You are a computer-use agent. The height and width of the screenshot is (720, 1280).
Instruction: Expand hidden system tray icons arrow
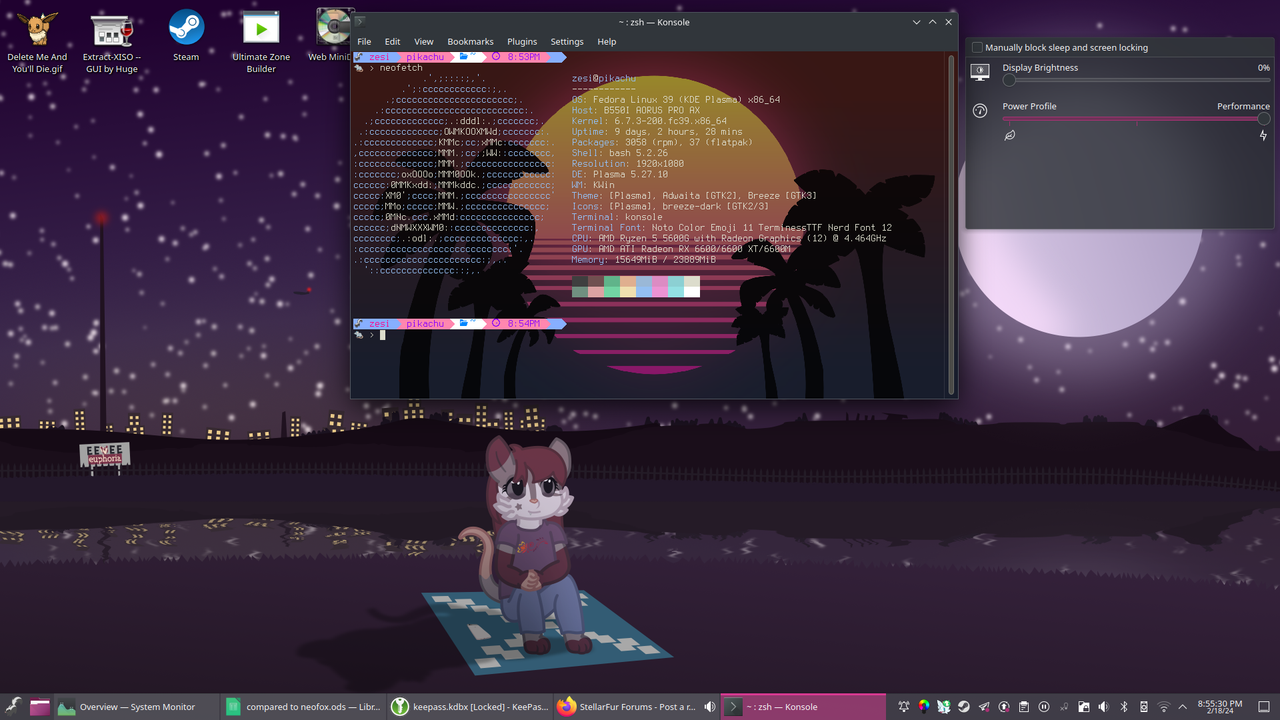[x=1183, y=707]
